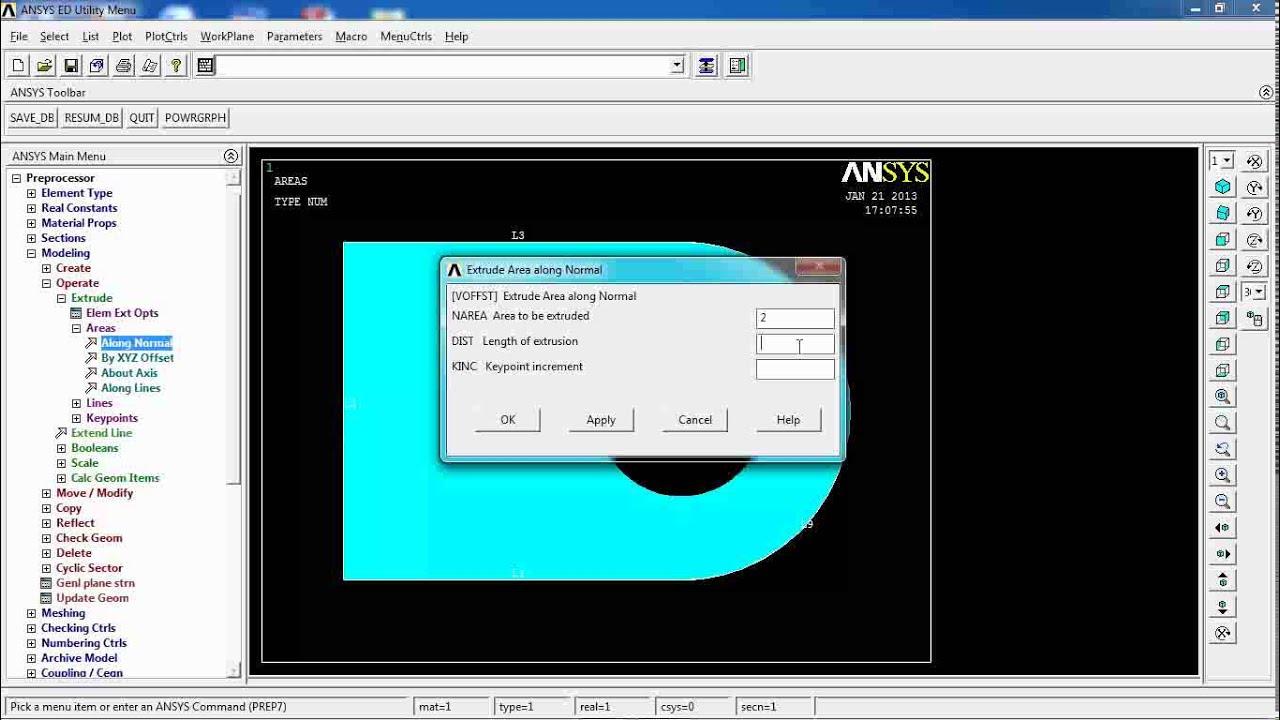Collapse the Preprocessor tree node
Viewport: 1280px width, 720px height.
(x=16, y=178)
